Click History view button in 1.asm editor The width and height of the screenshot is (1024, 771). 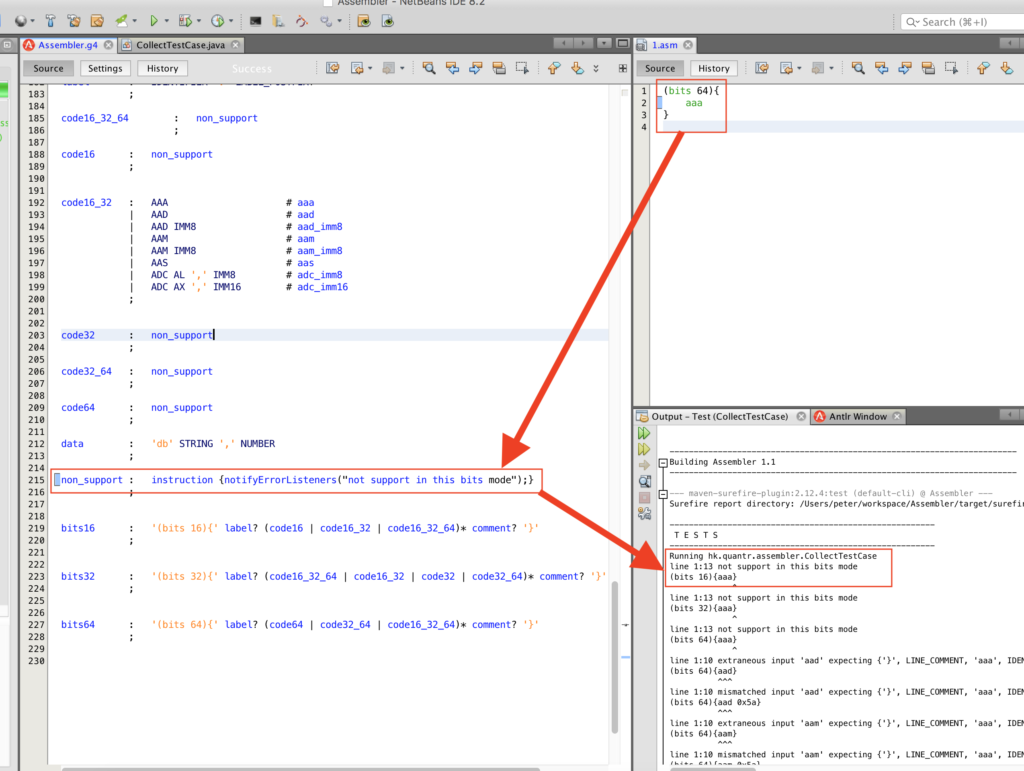pos(714,69)
